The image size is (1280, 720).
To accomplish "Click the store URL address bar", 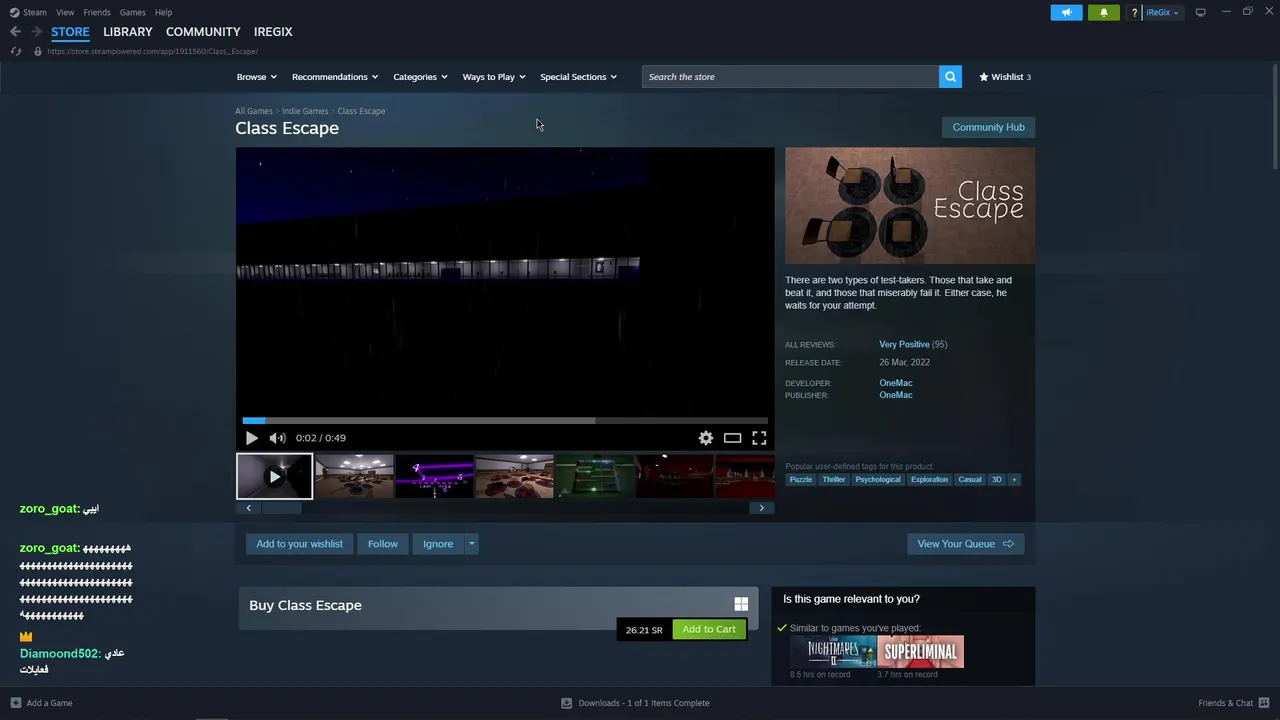I will pyautogui.click(x=152, y=51).
